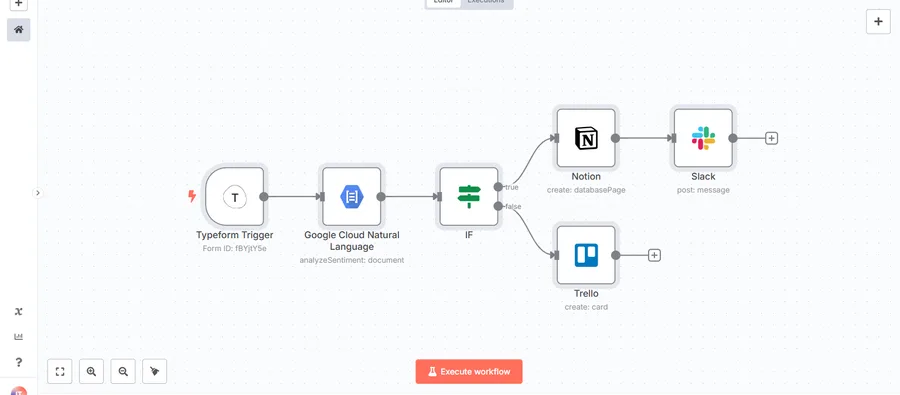This screenshot has width=900, height=395.
Task: Add a node after Slack
Action: point(771,138)
